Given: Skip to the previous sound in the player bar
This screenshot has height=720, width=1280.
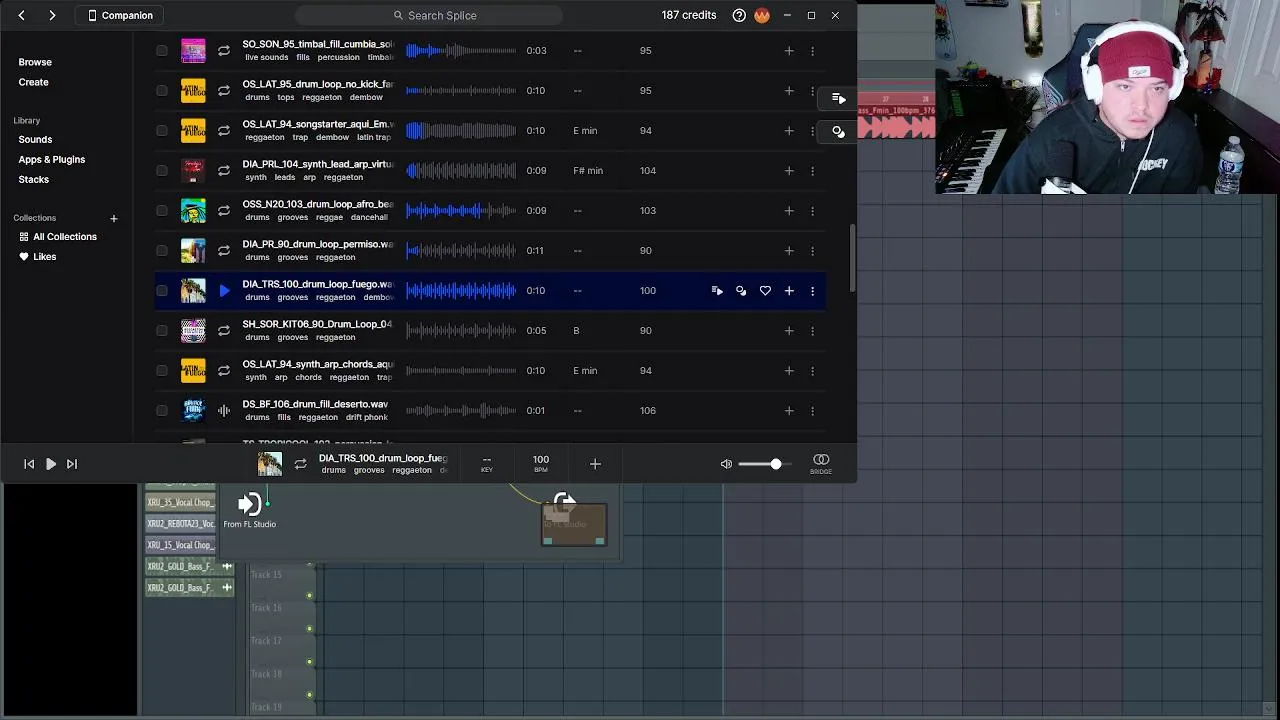Looking at the screenshot, I should click(x=29, y=464).
